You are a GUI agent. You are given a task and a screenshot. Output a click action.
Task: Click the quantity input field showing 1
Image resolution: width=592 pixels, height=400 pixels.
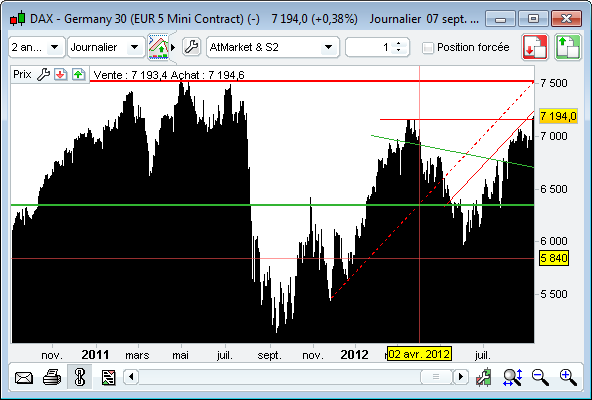(x=370, y=47)
